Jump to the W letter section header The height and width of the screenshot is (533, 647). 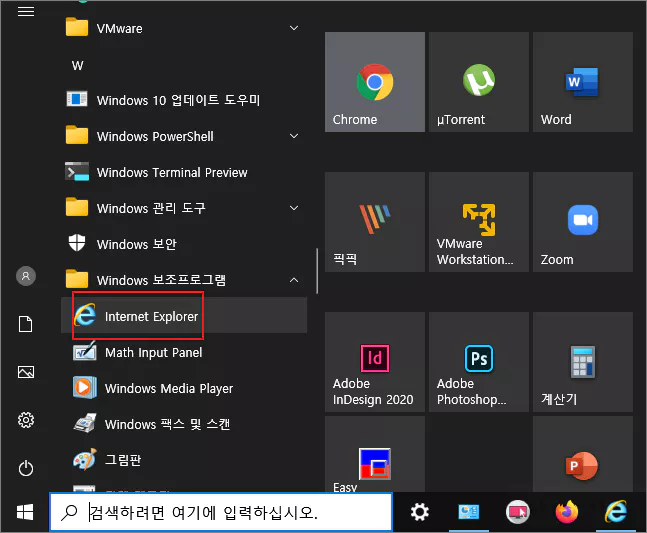coord(78,65)
